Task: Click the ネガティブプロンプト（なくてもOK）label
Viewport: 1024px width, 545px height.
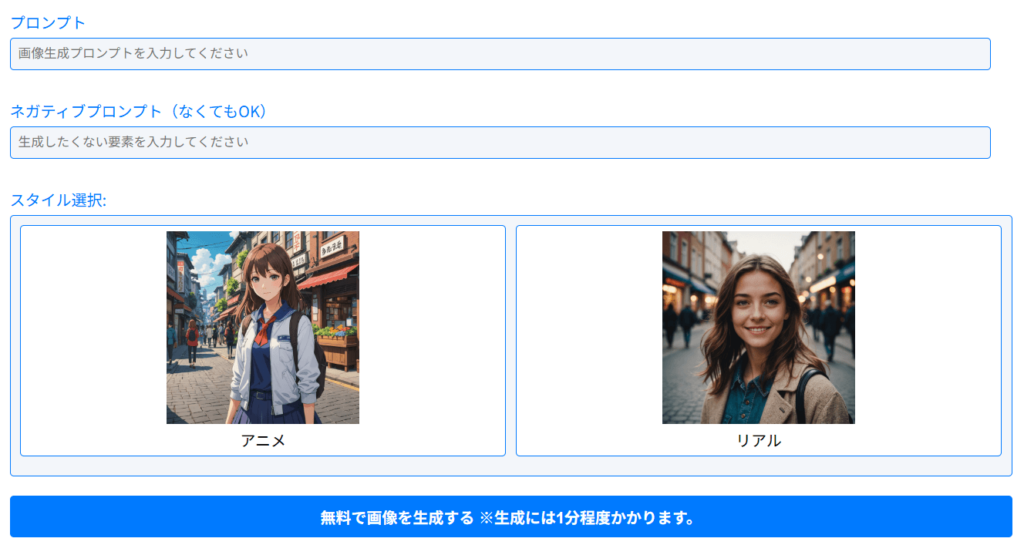Action: pyautogui.click(x=140, y=111)
